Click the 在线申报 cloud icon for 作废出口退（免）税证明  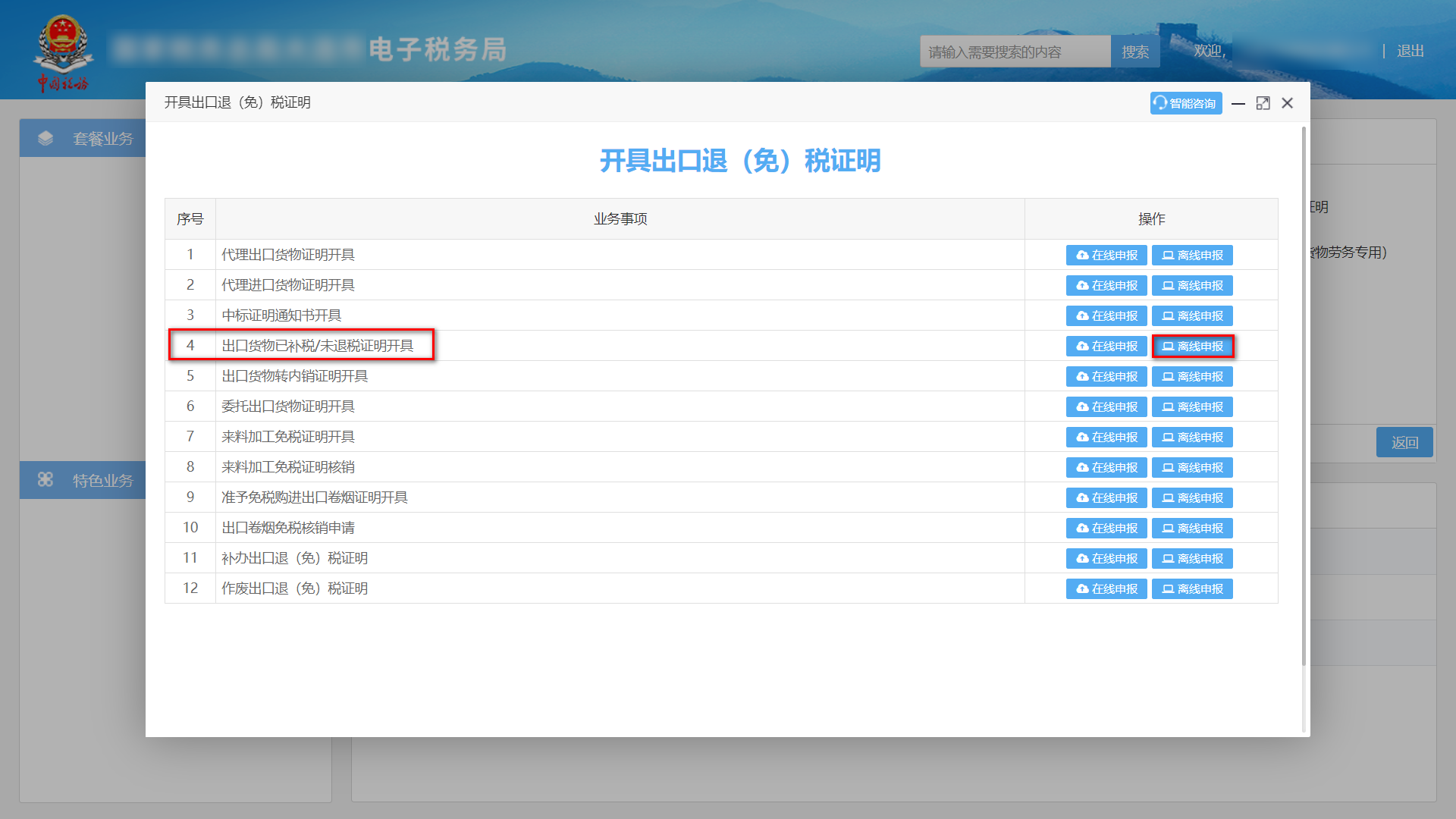[x=1081, y=588]
